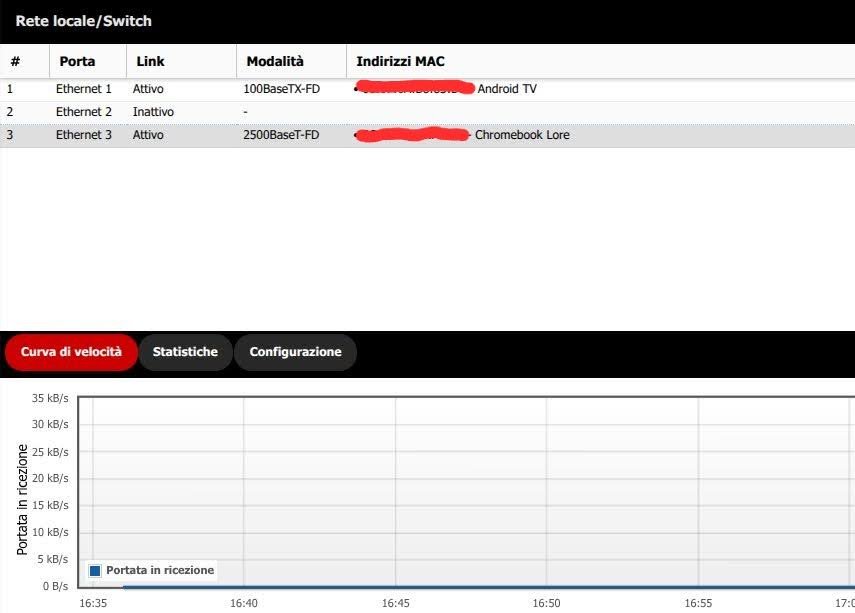Click the Inattivo link status
Viewport: 855px width, 613px height.
pyautogui.click(x=153, y=112)
